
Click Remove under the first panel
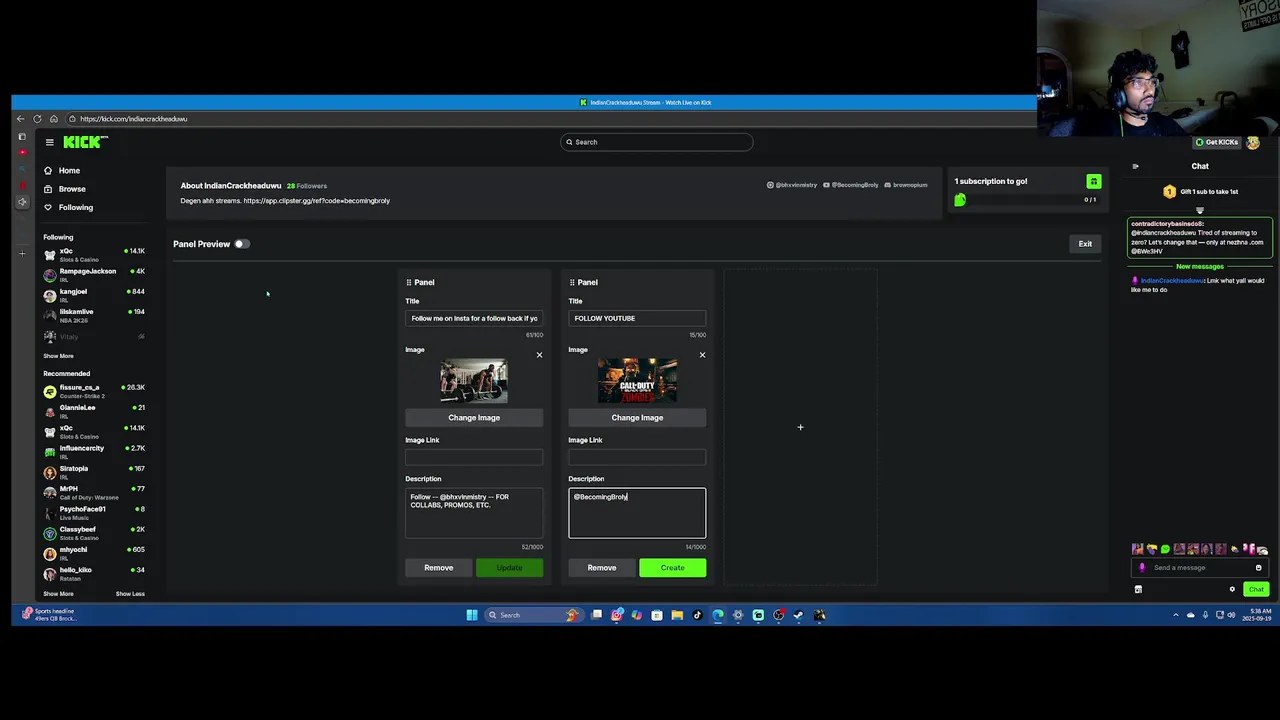tap(438, 568)
